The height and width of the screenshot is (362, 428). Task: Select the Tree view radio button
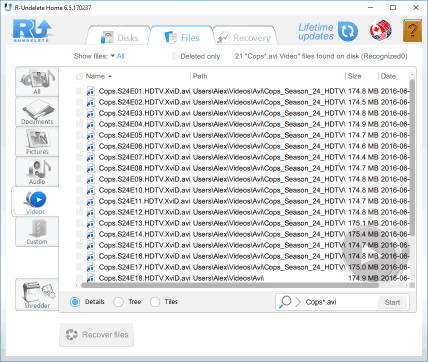point(118,302)
